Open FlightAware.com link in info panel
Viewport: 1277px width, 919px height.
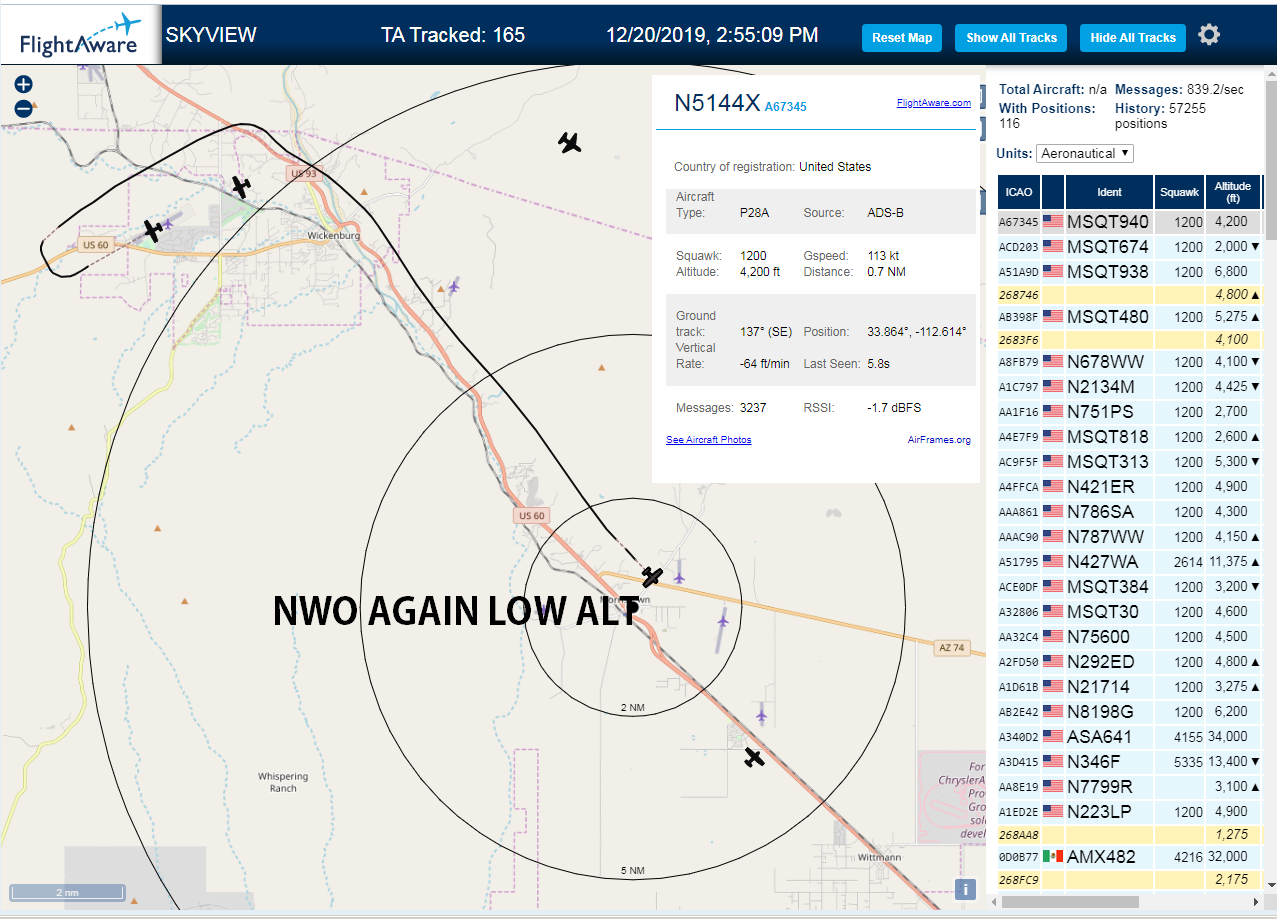934,103
